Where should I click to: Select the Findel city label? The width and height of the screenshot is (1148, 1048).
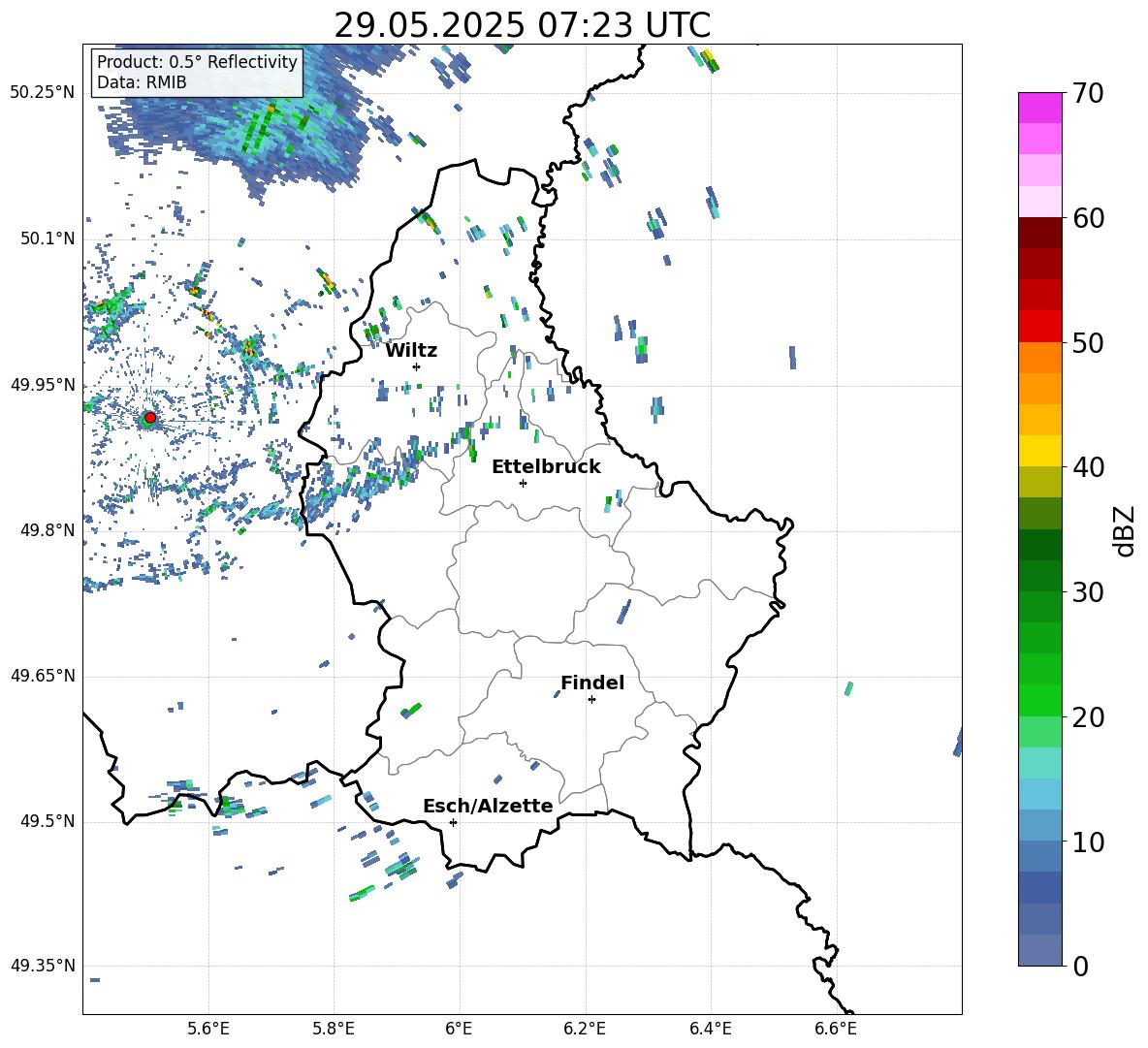point(592,683)
